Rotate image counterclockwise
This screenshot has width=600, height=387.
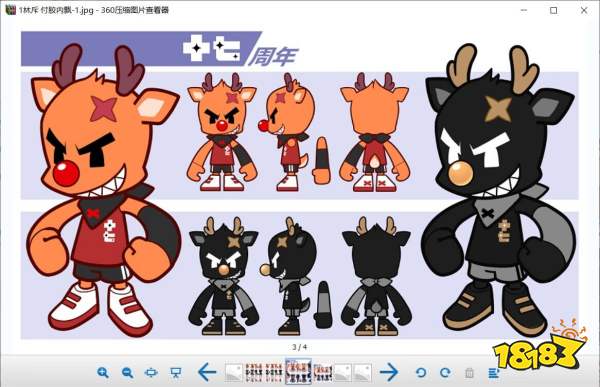(421, 372)
